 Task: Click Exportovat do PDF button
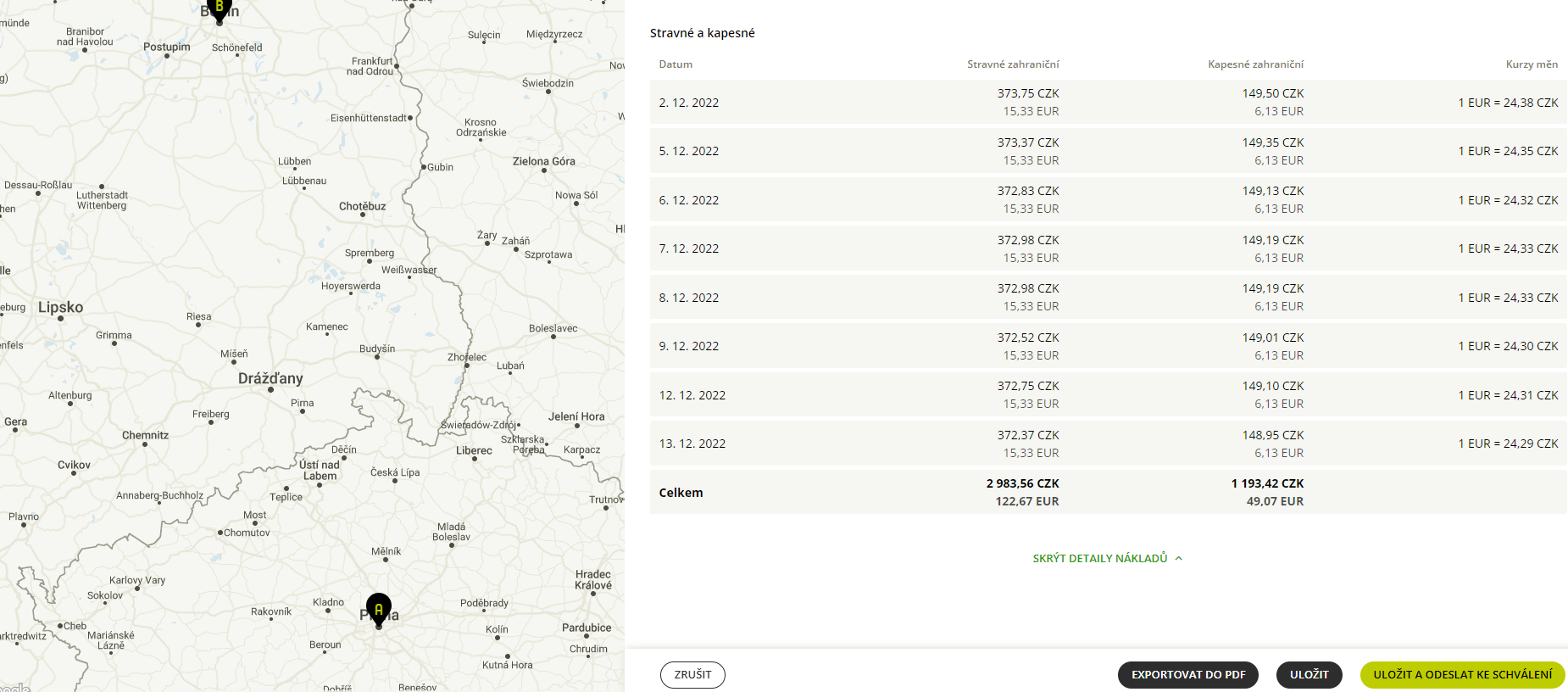pyautogui.click(x=1188, y=675)
